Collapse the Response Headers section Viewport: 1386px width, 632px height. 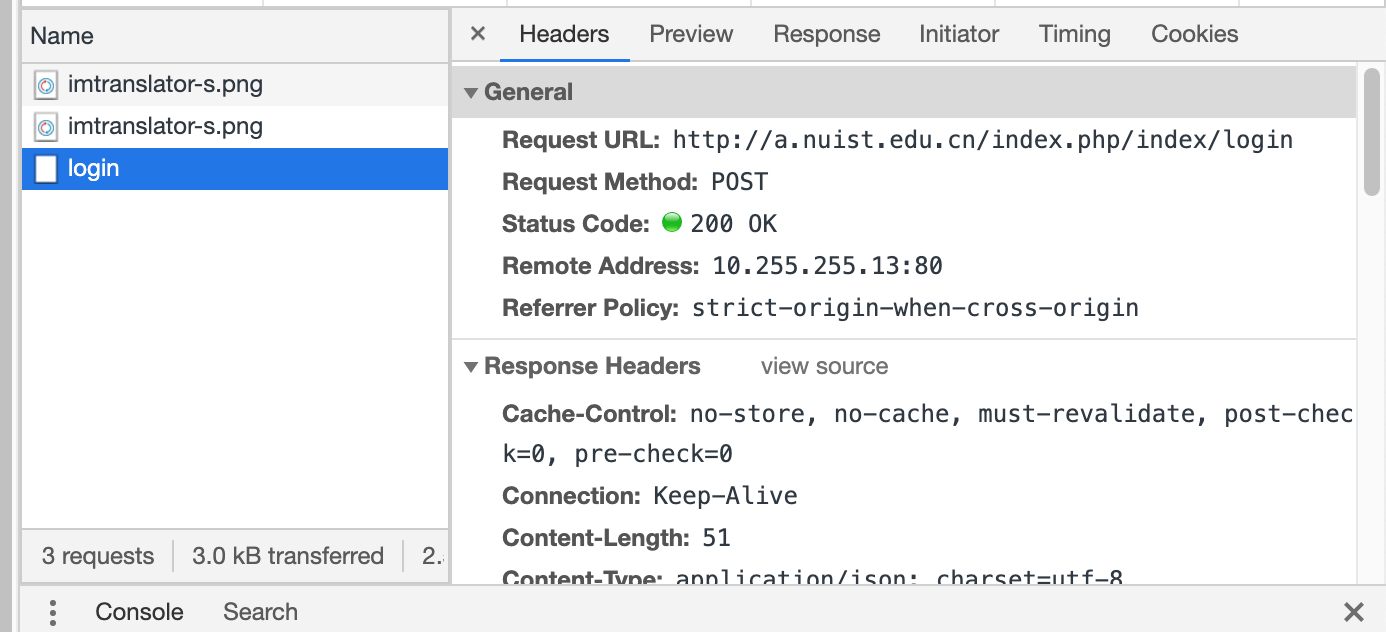tap(471, 367)
